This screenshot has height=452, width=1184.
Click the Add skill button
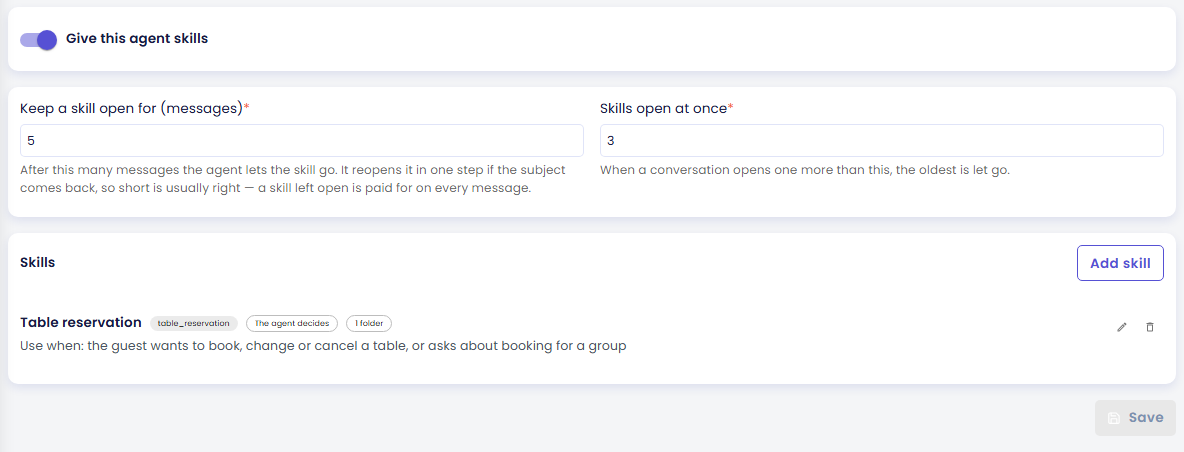(x=1120, y=263)
